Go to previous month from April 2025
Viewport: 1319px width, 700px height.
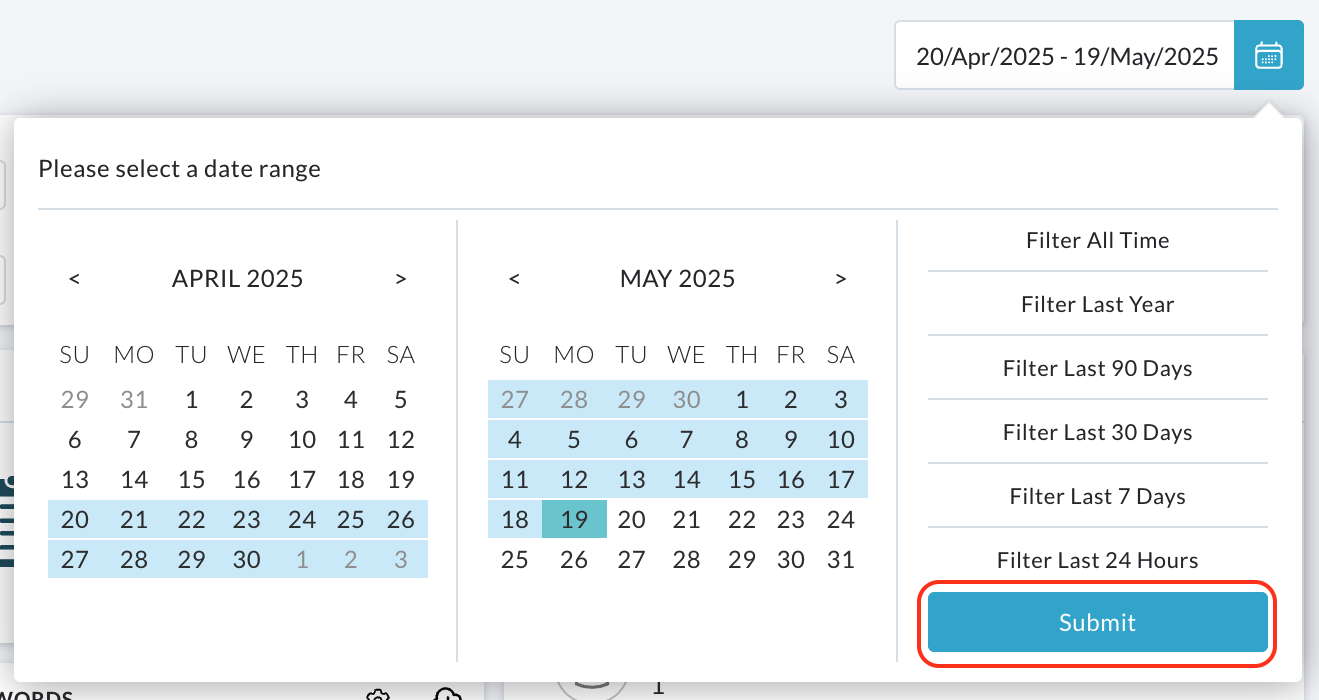(74, 279)
